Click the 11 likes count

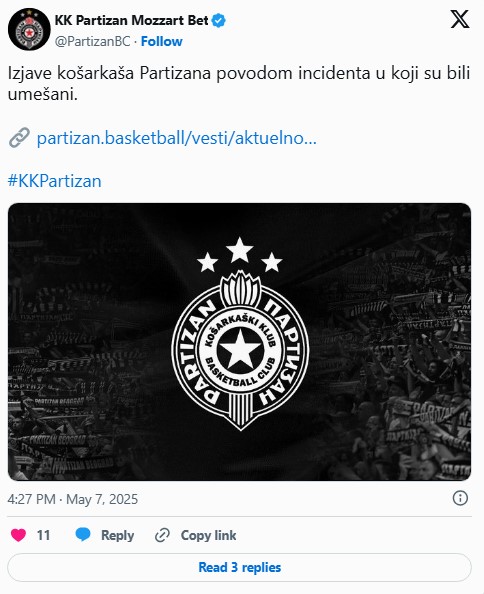click(43, 535)
